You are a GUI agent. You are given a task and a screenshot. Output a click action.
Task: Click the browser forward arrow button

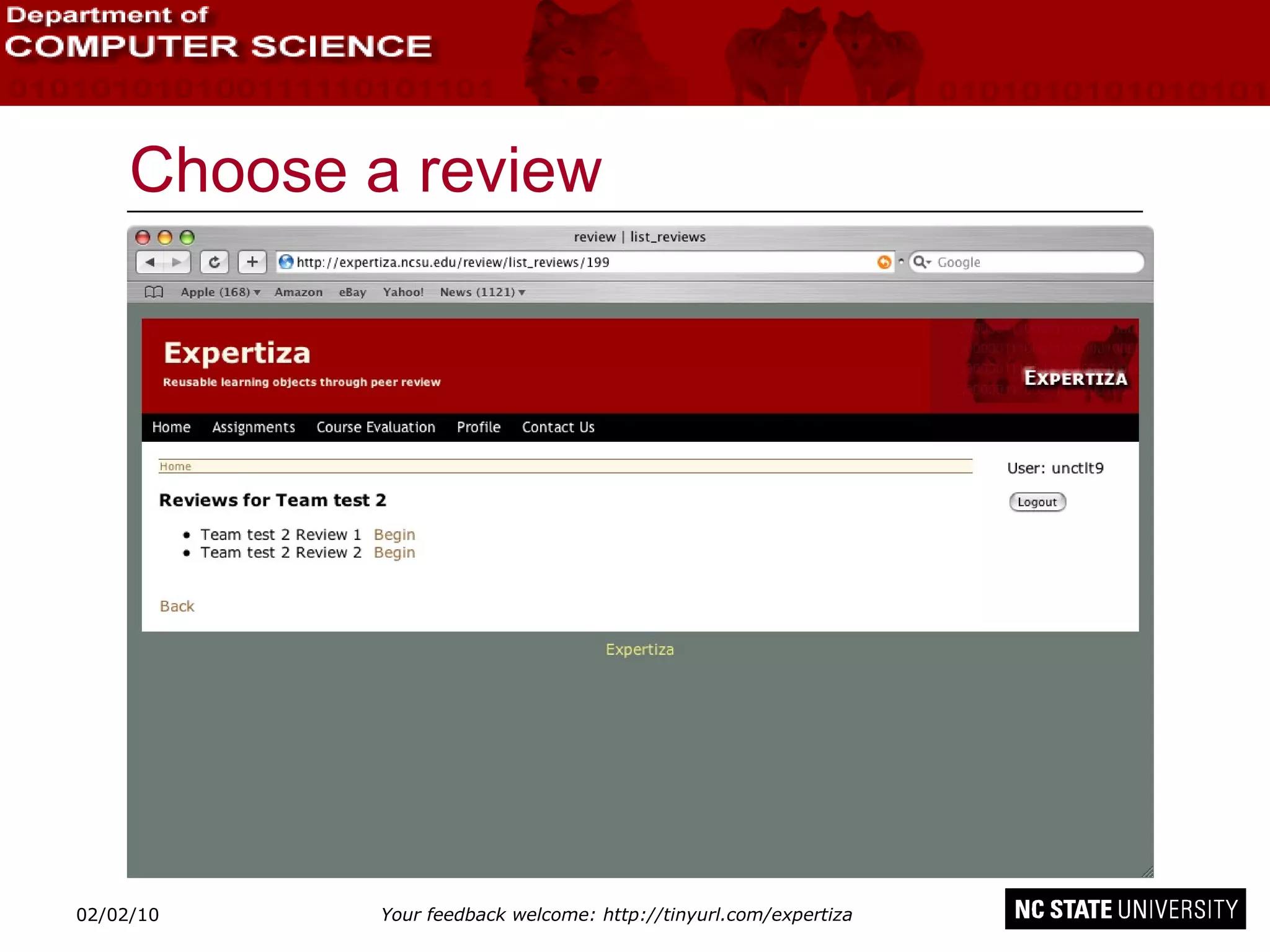point(177,262)
